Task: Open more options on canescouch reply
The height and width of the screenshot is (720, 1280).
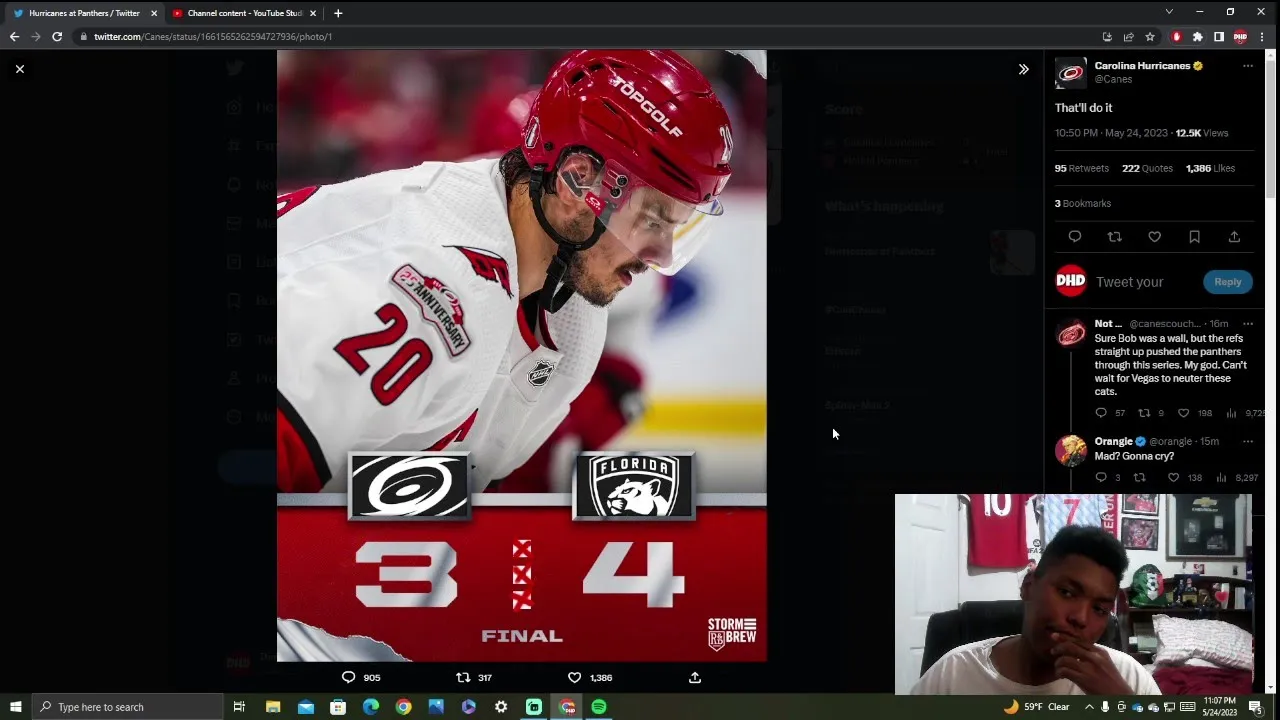Action: coord(1247,324)
